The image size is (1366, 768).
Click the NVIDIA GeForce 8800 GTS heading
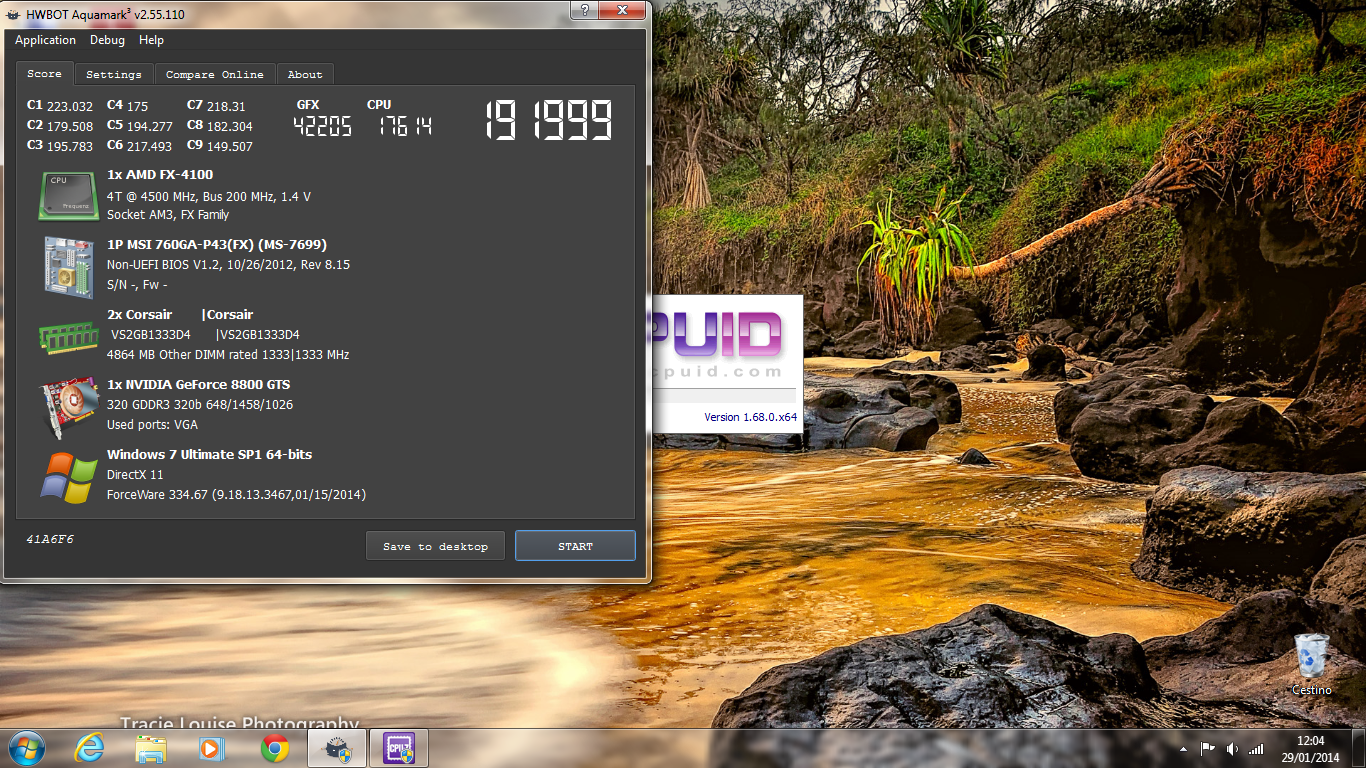(x=199, y=385)
